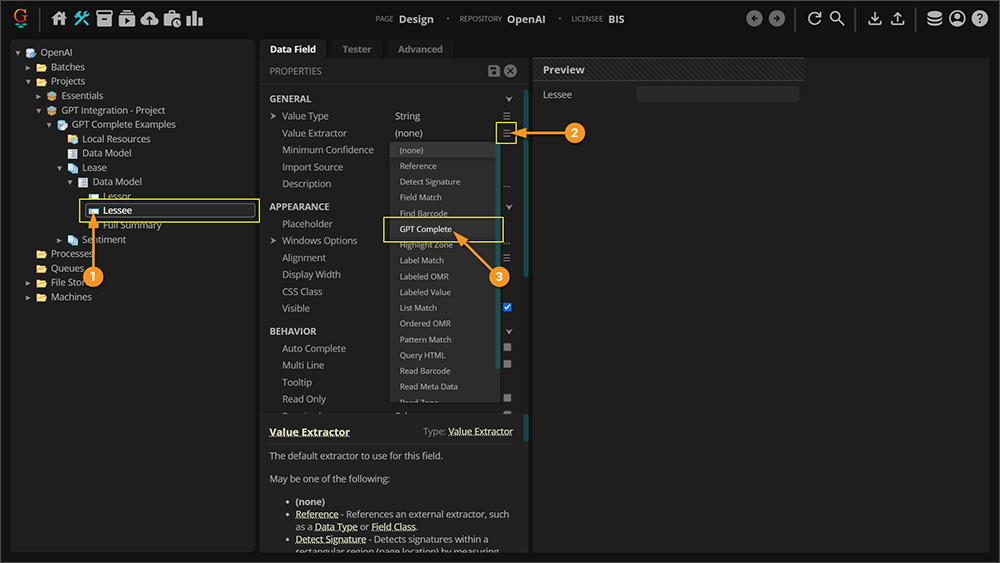The width and height of the screenshot is (1000, 563).
Task: Switch to the Tester tab
Action: (356, 49)
